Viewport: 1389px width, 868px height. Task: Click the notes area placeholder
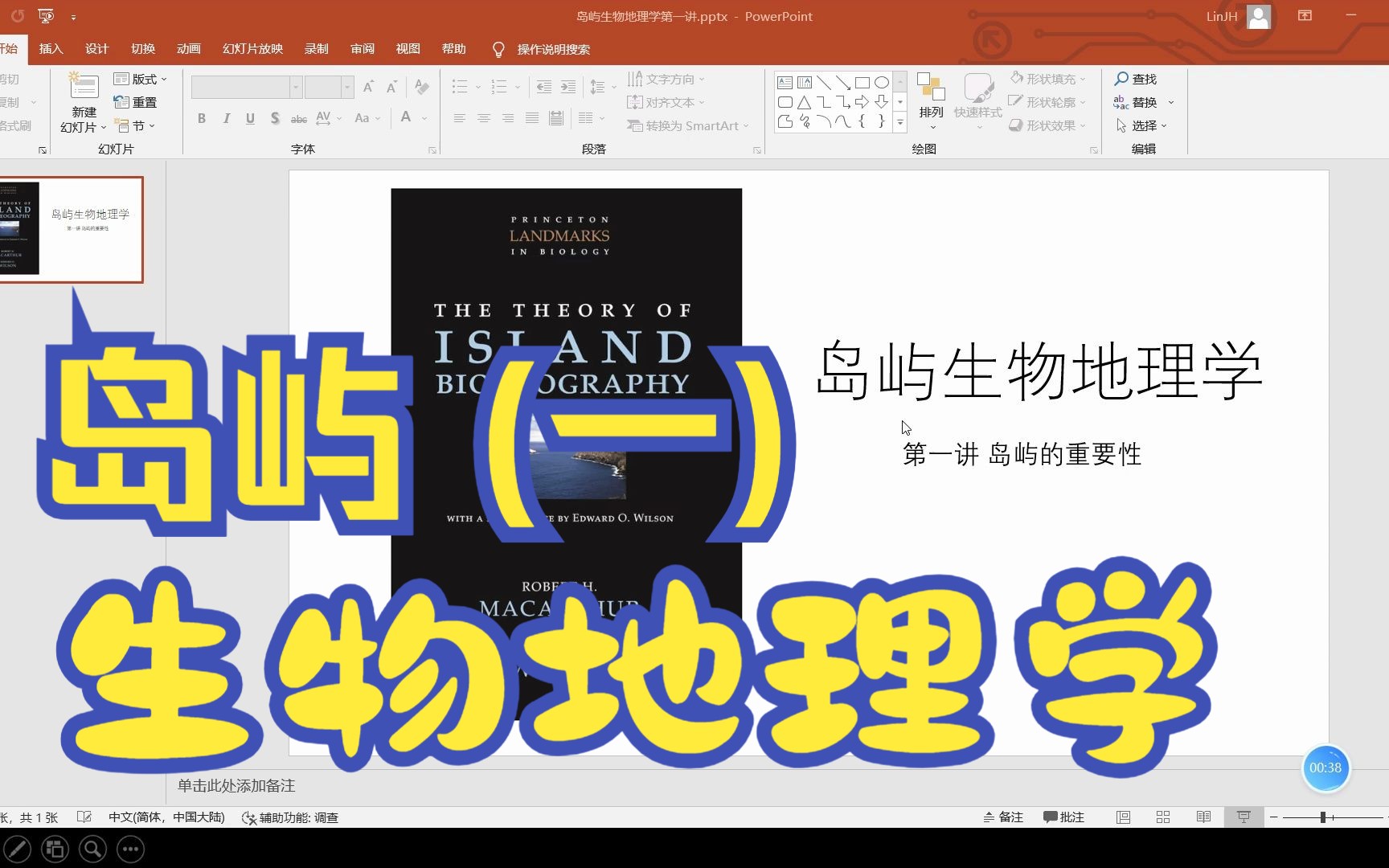236,785
